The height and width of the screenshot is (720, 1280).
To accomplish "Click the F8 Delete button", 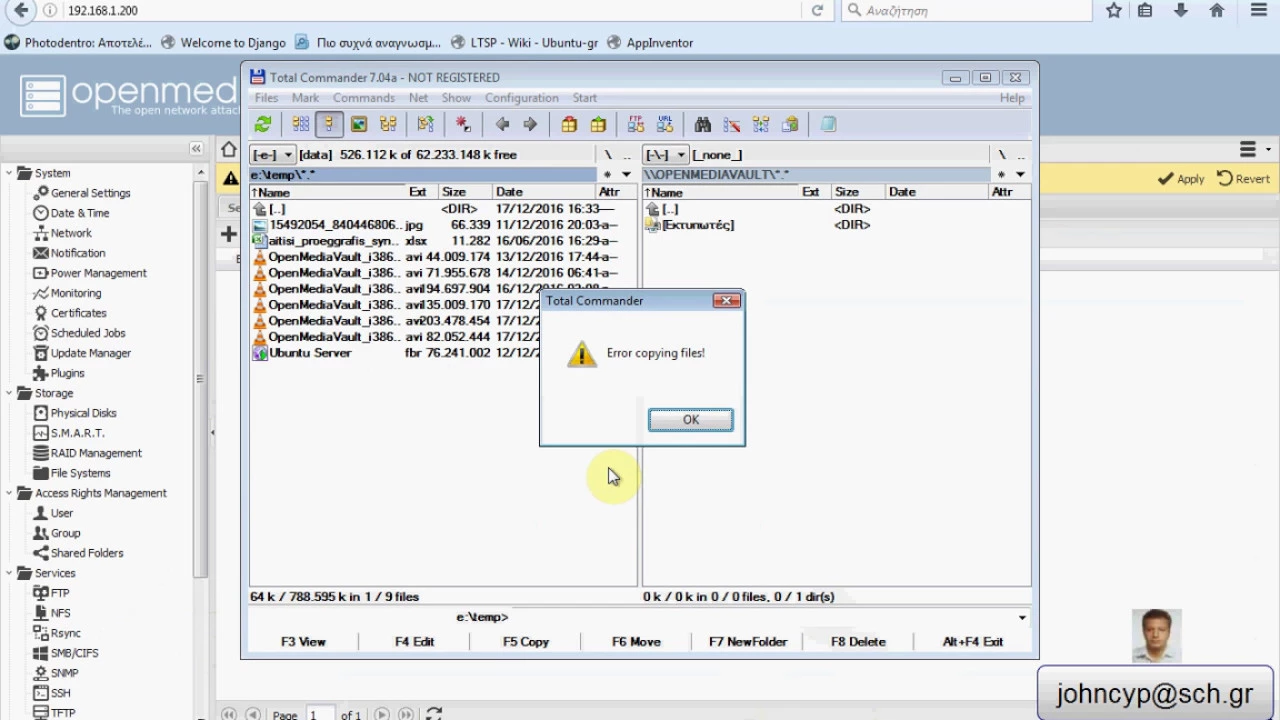I will (x=859, y=642).
